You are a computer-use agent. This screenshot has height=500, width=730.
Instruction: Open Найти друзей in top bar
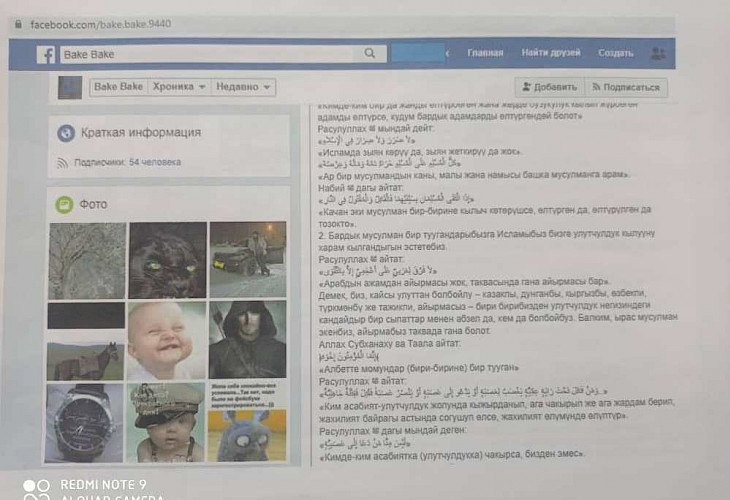(550, 53)
